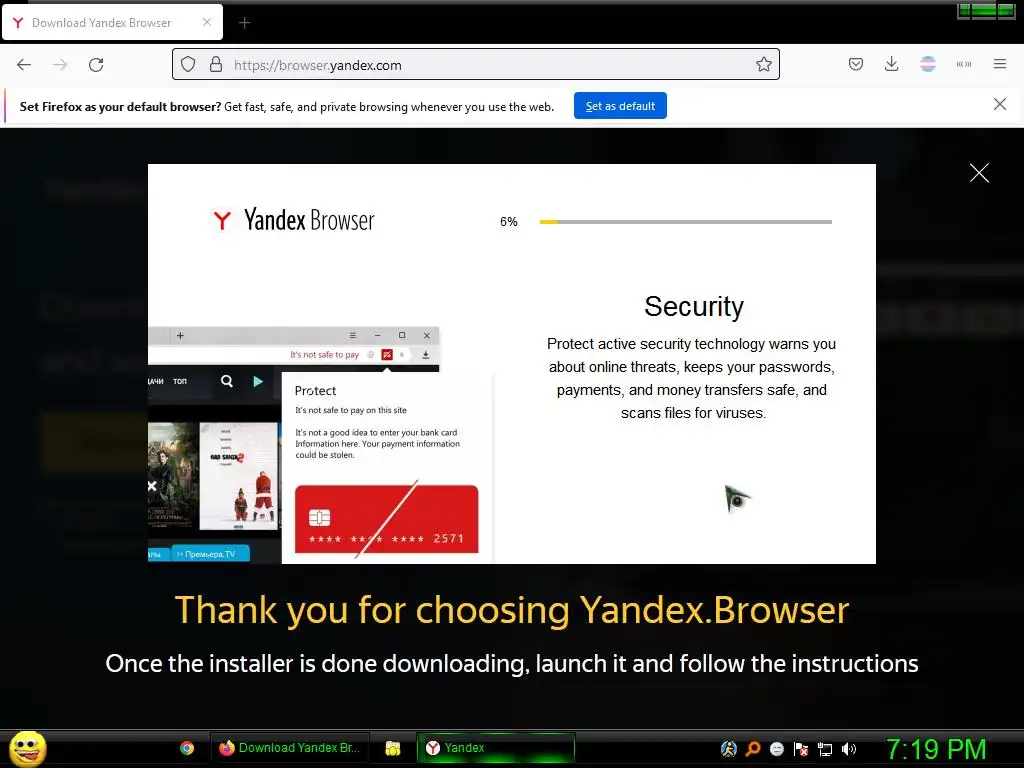Launch Chrome from the taskbar
1024x768 pixels.
tap(187, 748)
